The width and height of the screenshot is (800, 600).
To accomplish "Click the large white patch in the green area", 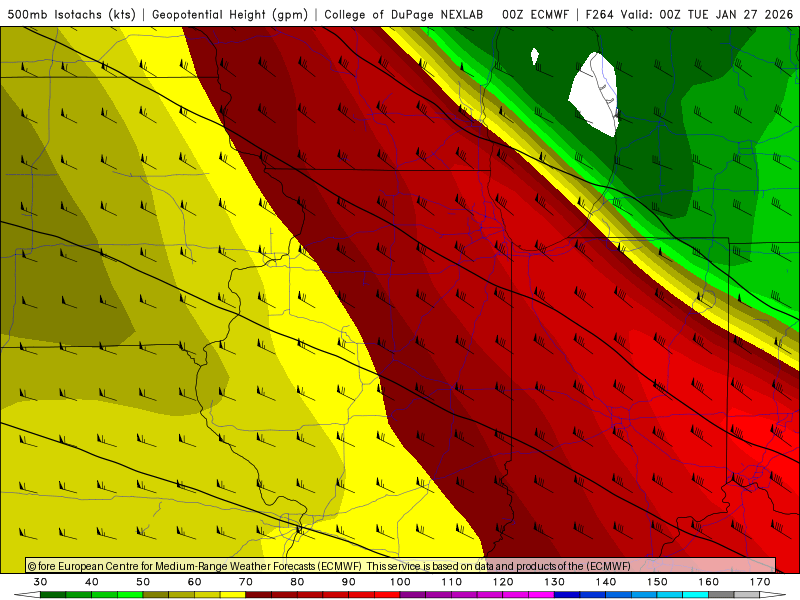I will 595,94.
